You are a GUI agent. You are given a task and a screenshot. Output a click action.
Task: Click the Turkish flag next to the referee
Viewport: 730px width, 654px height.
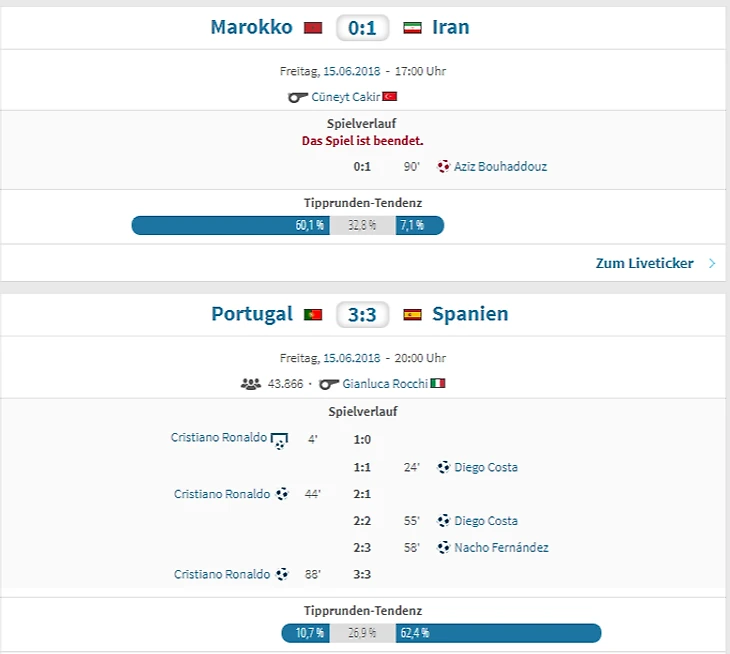click(x=390, y=97)
